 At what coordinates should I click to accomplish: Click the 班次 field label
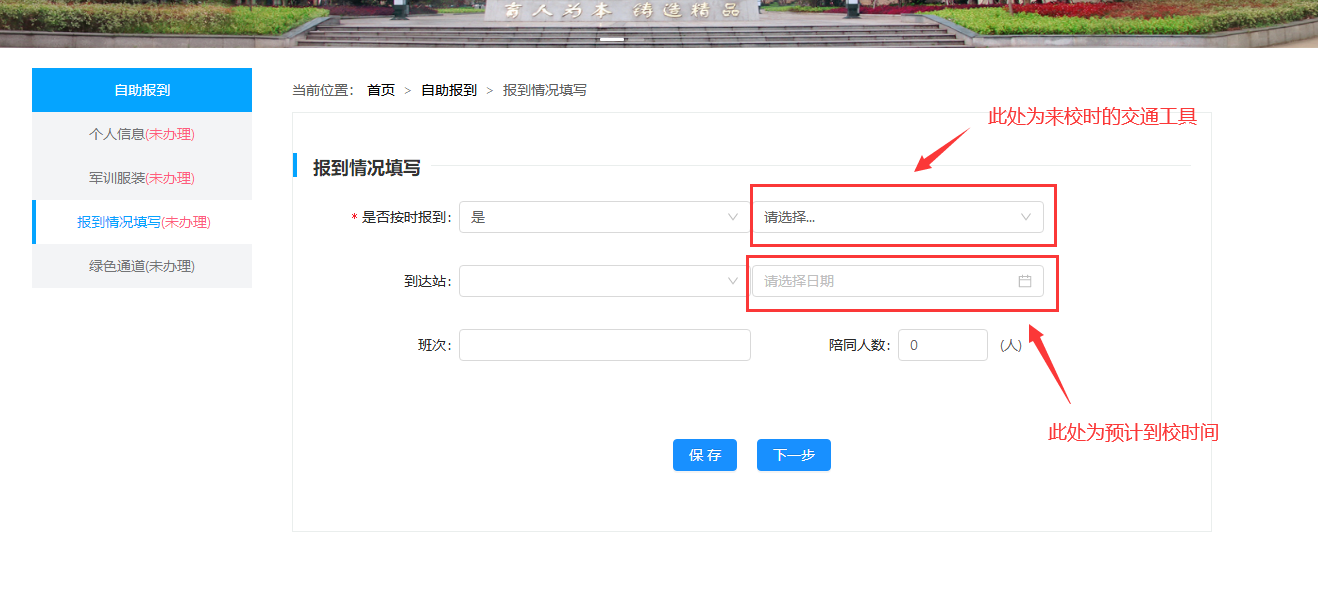(x=435, y=345)
